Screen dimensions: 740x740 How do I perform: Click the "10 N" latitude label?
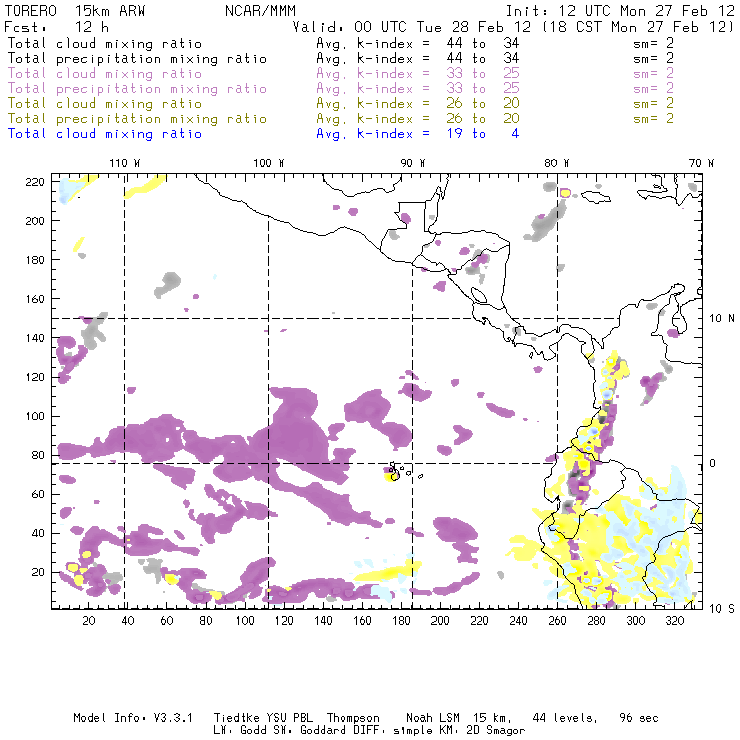722,319
